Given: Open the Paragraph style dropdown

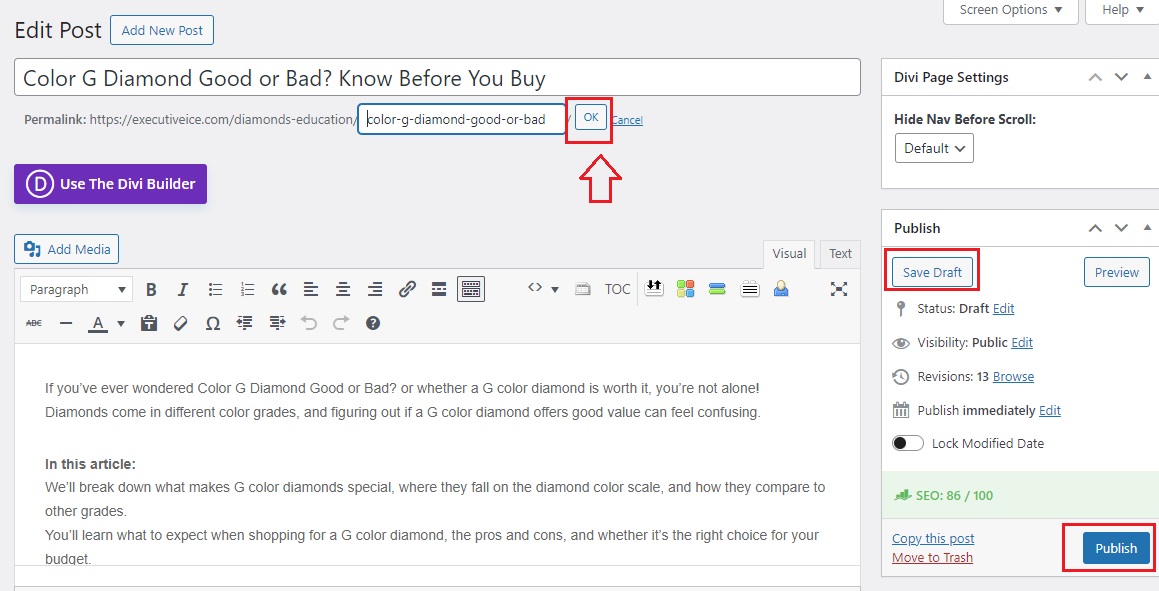Looking at the screenshot, I should [76, 289].
